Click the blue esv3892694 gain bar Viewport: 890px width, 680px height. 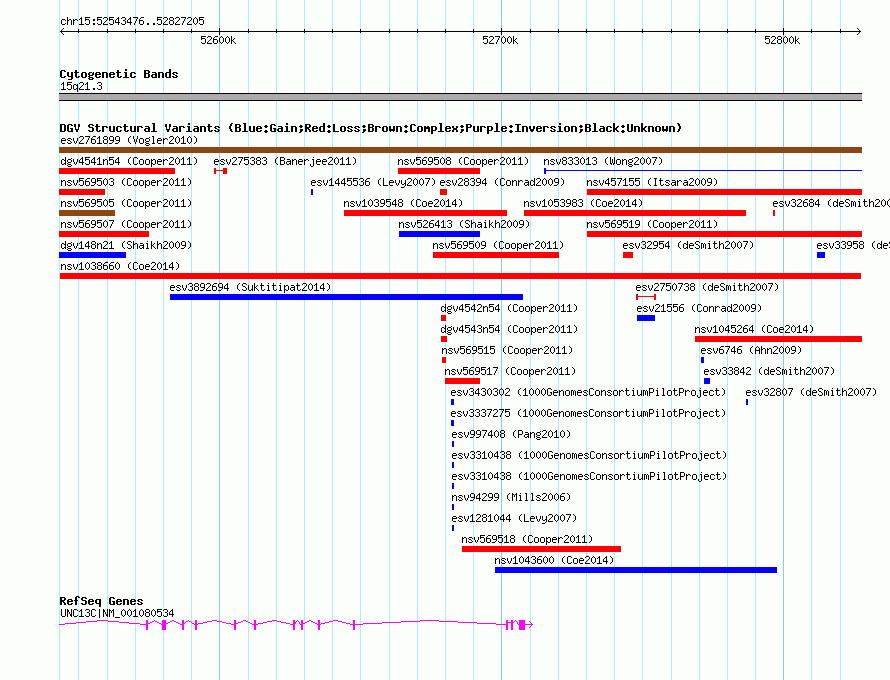tap(346, 297)
